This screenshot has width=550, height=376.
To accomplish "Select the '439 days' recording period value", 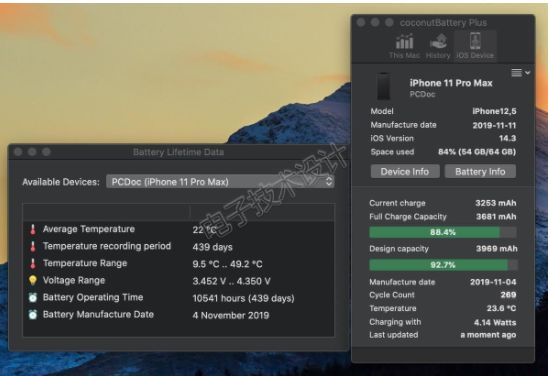I will tap(212, 247).
